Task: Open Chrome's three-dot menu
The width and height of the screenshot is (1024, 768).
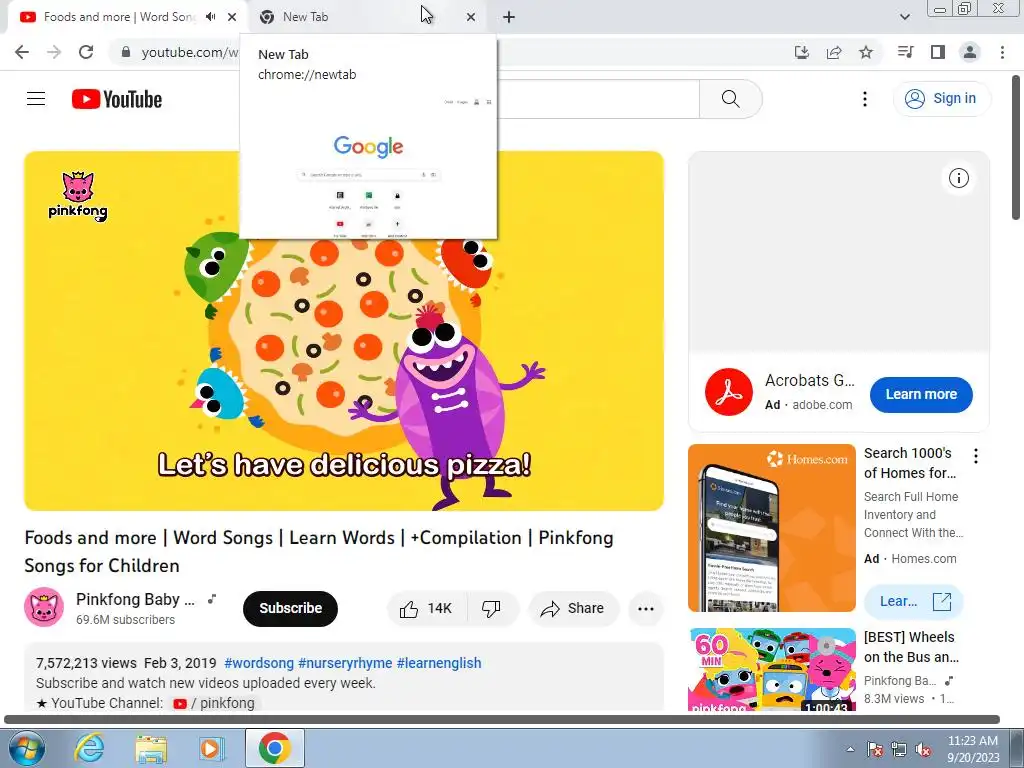Action: (x=1002, y=52)
